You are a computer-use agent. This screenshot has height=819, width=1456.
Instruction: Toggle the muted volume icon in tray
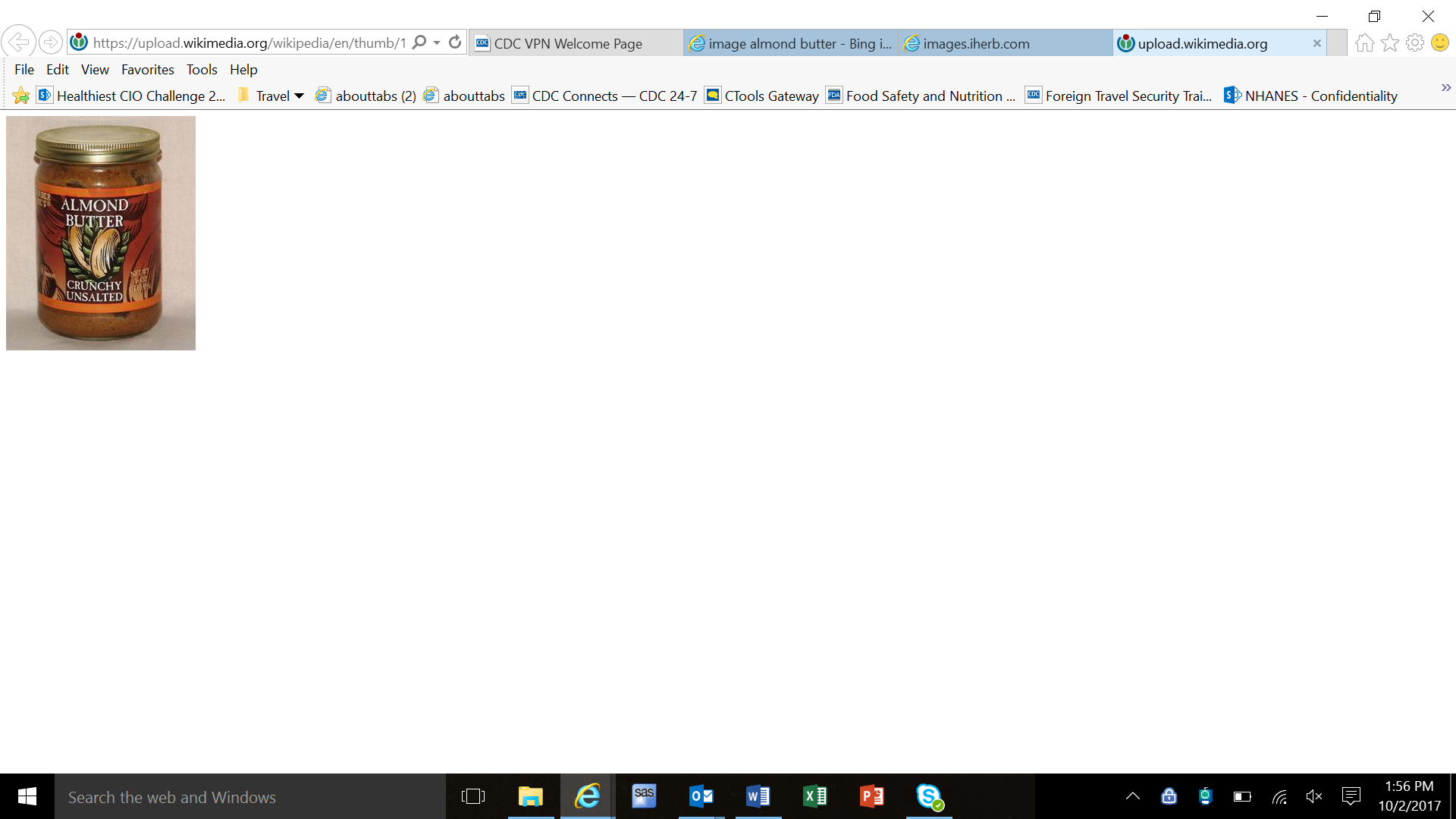(x=1314, y=796)
